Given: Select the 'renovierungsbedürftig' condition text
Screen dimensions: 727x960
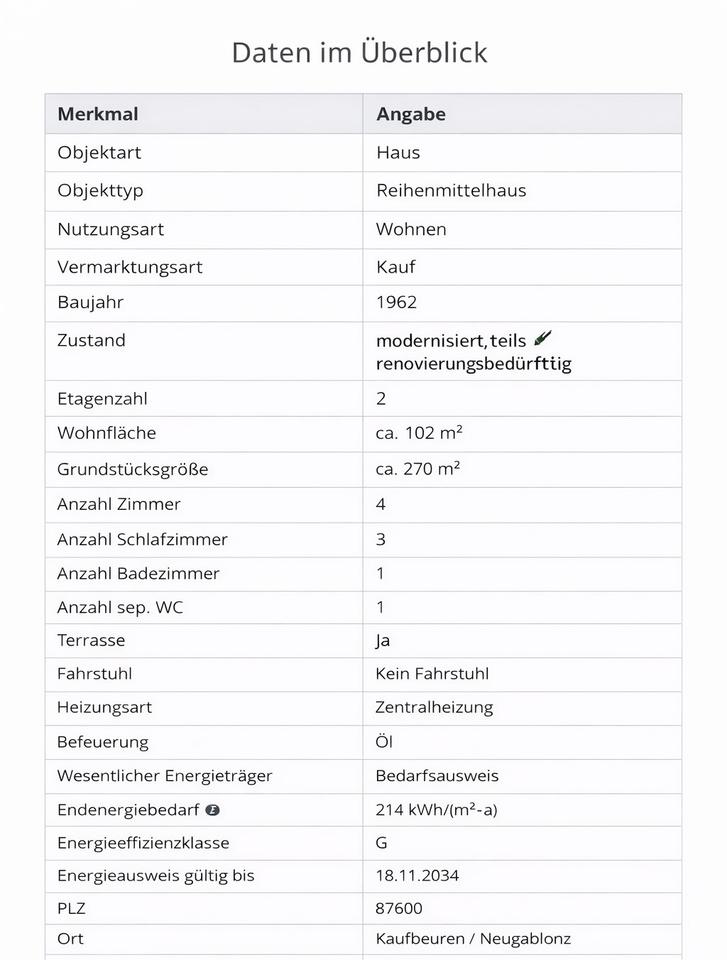Looking at the screenshot, I should [473, 363].
